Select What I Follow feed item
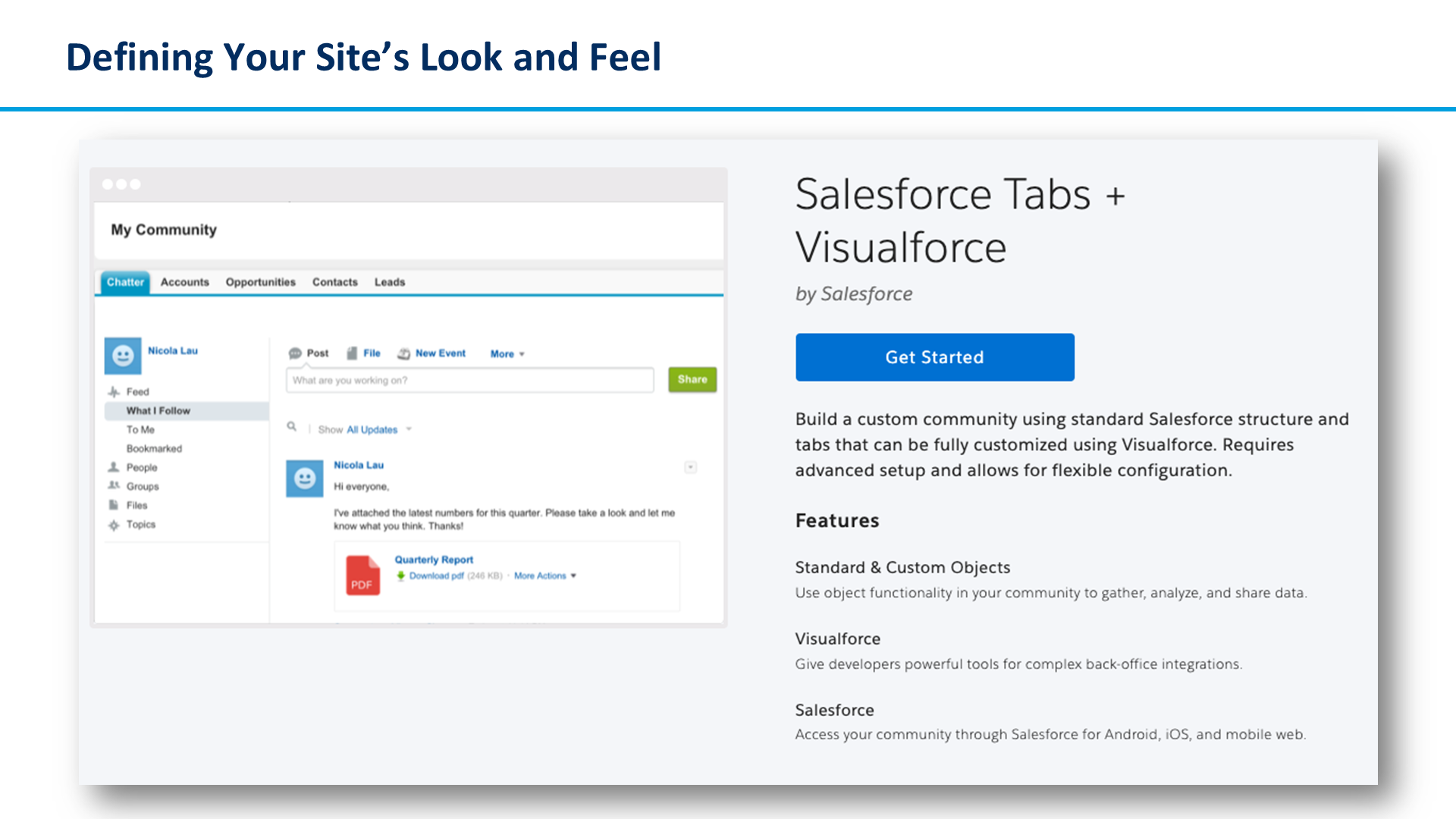1456x819 pixels. point(187,411)
